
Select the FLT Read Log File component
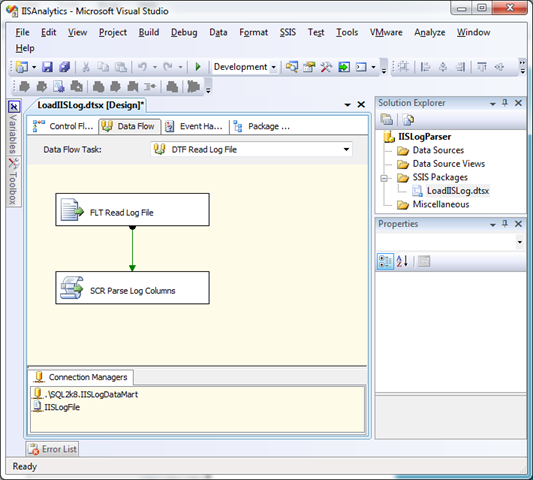click(x=133, y=210)
